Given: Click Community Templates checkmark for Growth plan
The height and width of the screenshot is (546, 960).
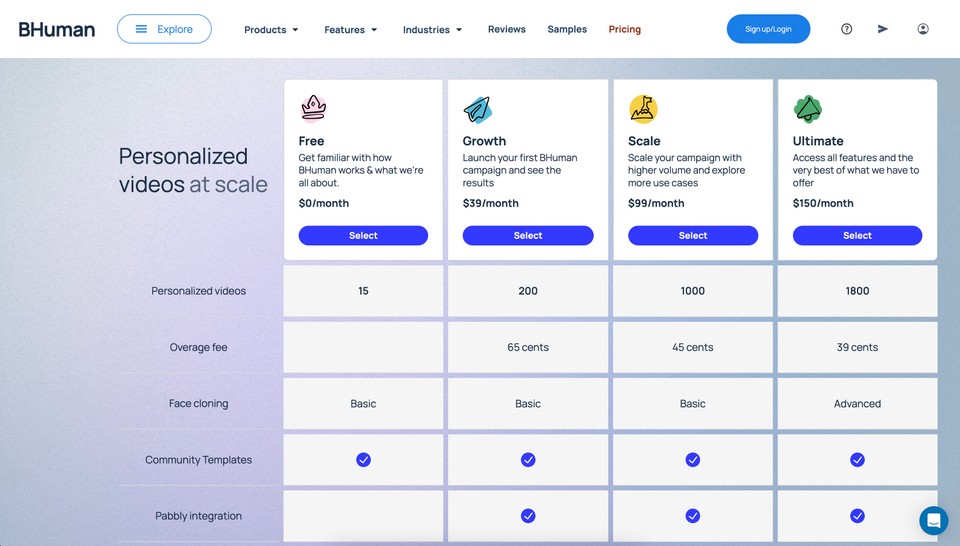Looking at the screenshot, I should 528,460.
